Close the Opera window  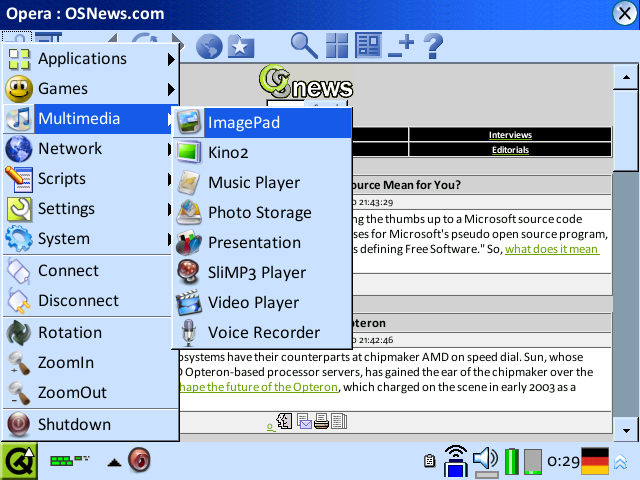624,14
